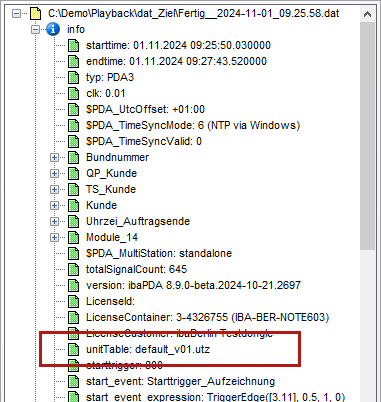Click the green icon beside totalSignalCount

click(x=74, y=269)
